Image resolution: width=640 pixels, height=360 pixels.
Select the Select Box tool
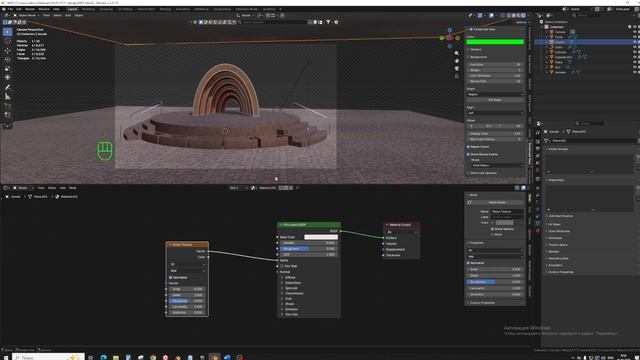point(7,31)
